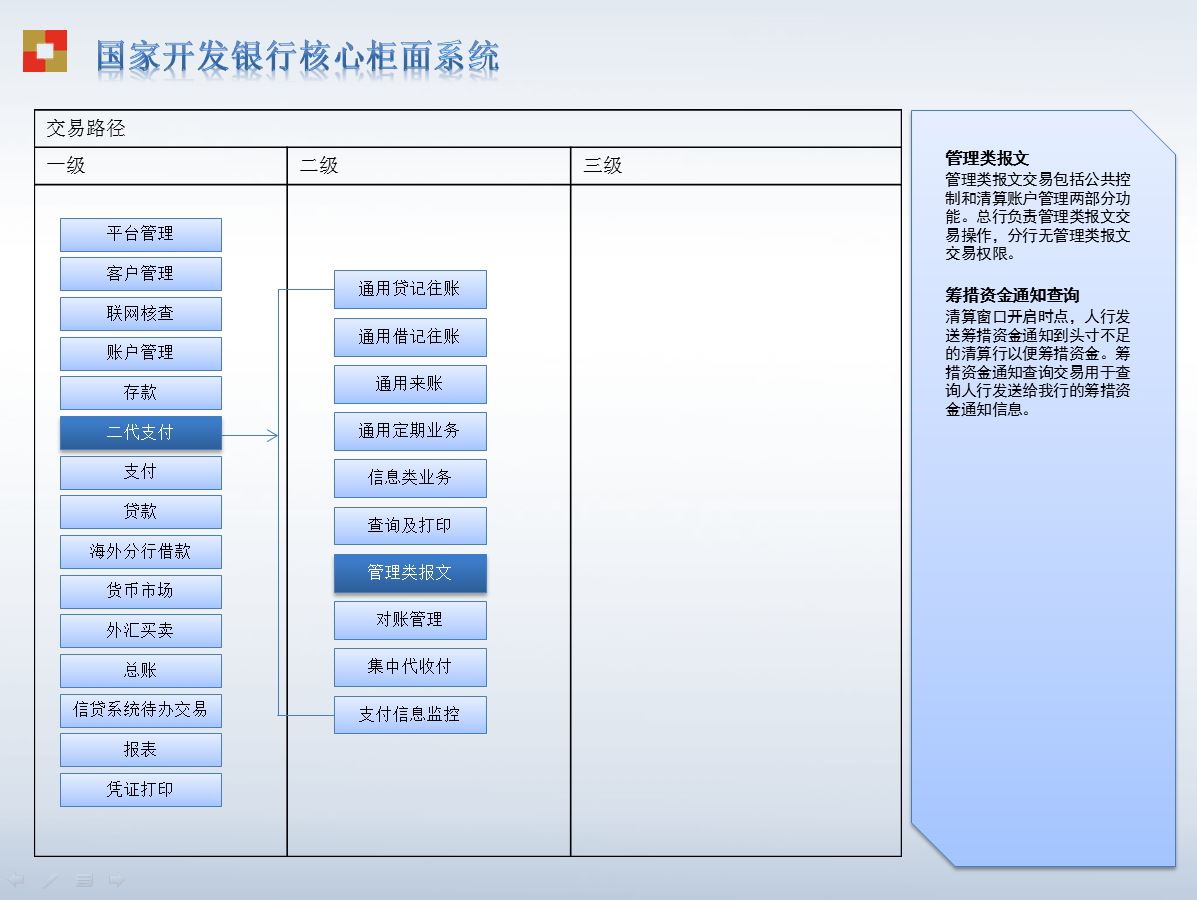The height and width of the screenshot is (900, 1197).
Task: Open 货币市场 menu item
Action: [x=140, y=592]
